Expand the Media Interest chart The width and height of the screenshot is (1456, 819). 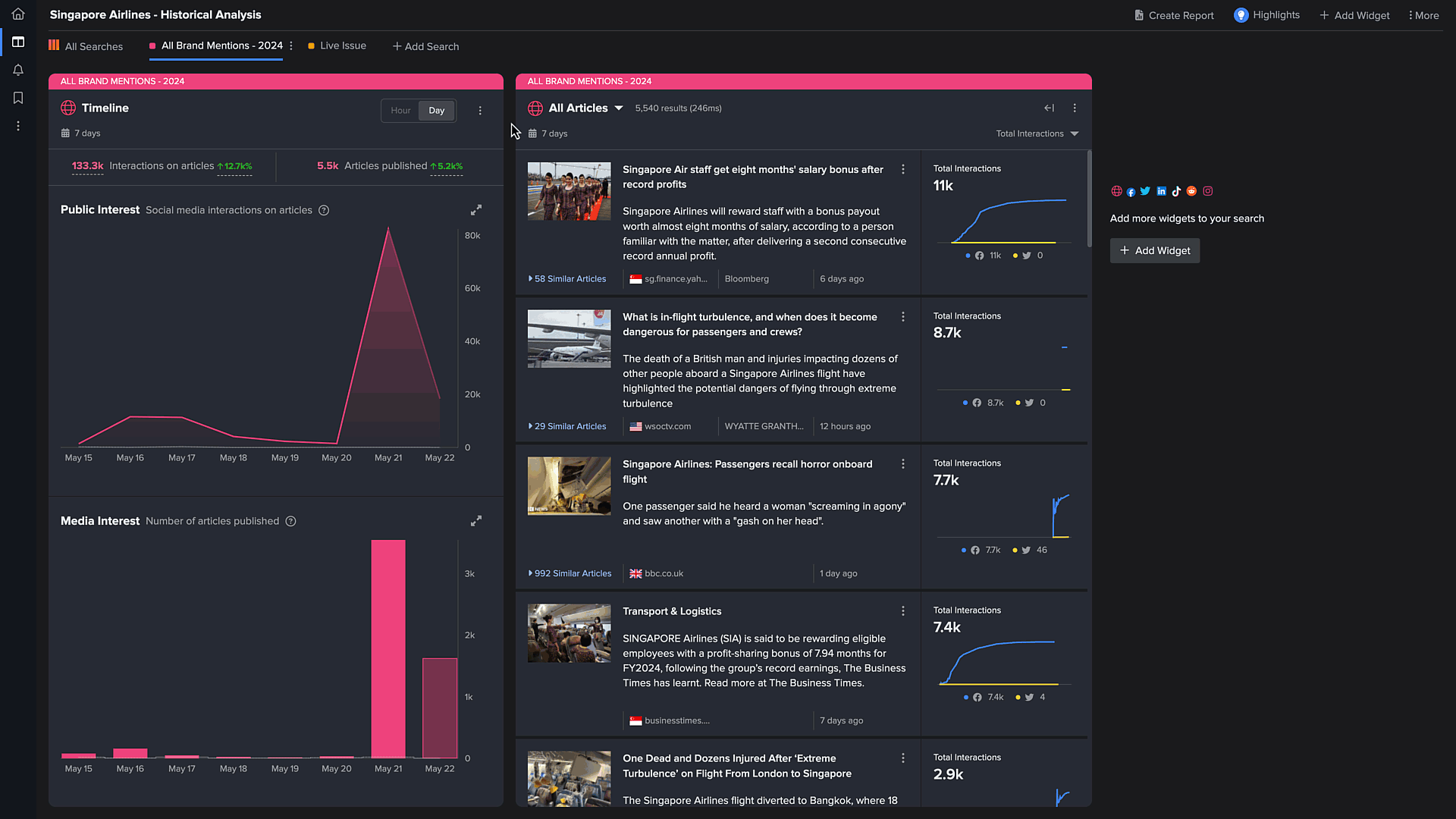pyautogui.click(x=476, y=521)
